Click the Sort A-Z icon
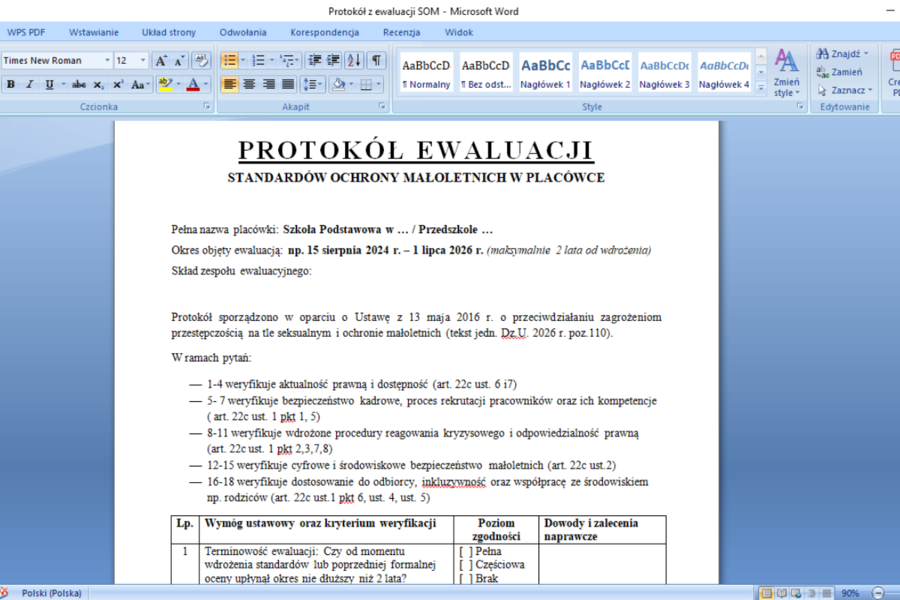This screenshot has height=600, width=900. (354, 60)
